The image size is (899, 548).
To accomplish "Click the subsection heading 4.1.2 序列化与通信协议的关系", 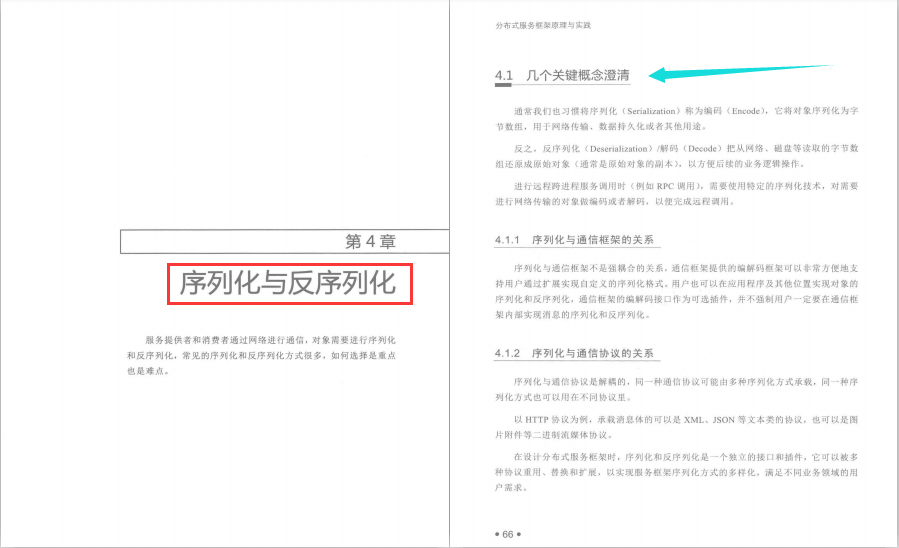I will click(574, 353).
